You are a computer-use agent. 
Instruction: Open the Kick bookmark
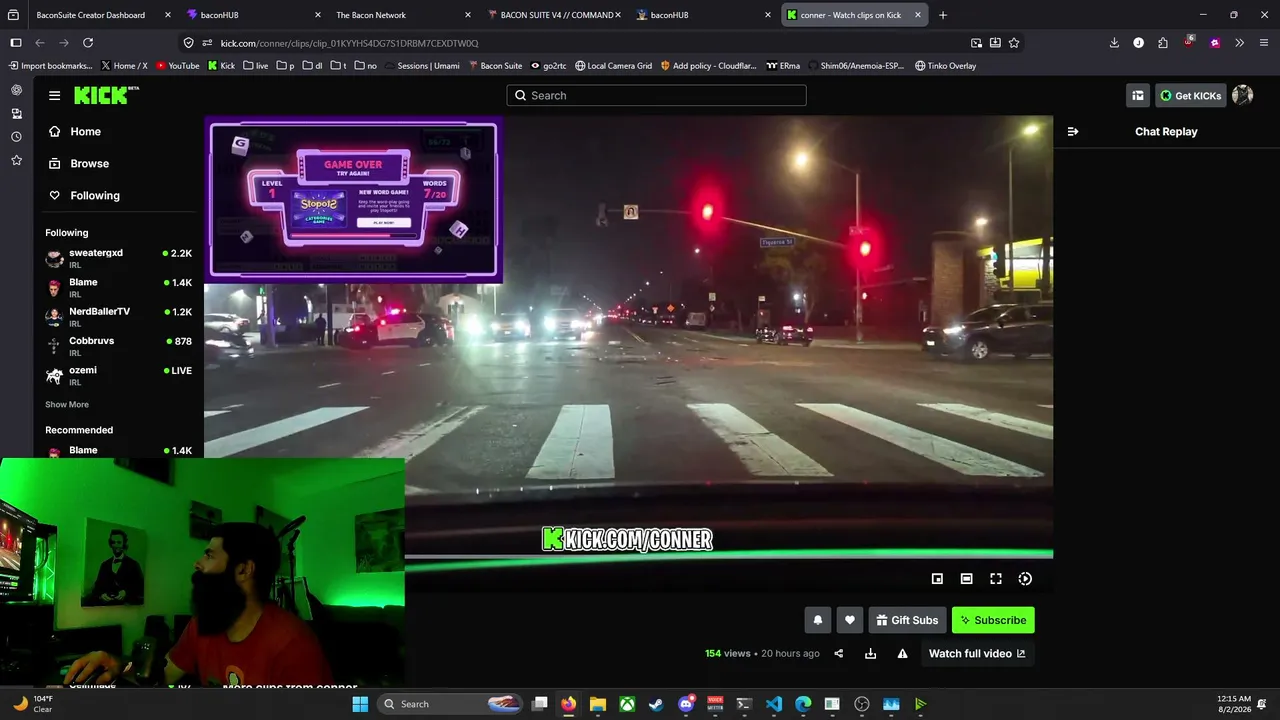[222, 66]
